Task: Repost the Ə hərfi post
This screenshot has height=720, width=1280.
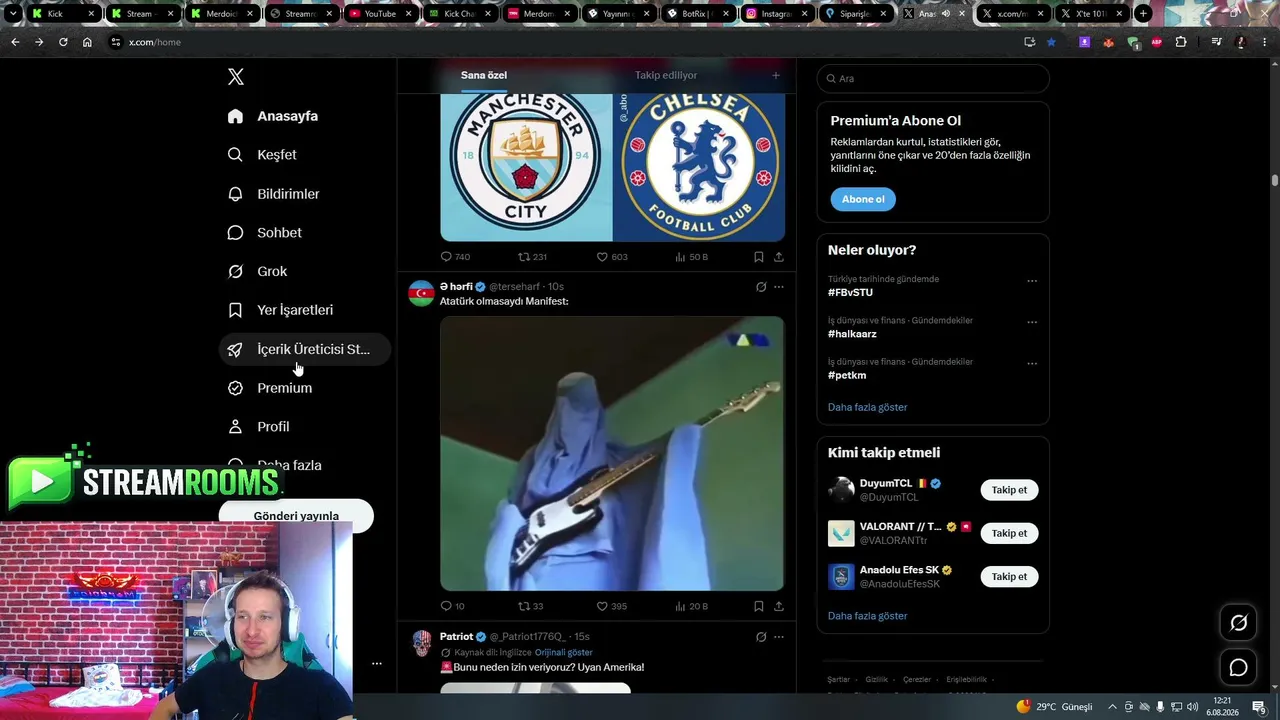Action: [x=530, y=606]
